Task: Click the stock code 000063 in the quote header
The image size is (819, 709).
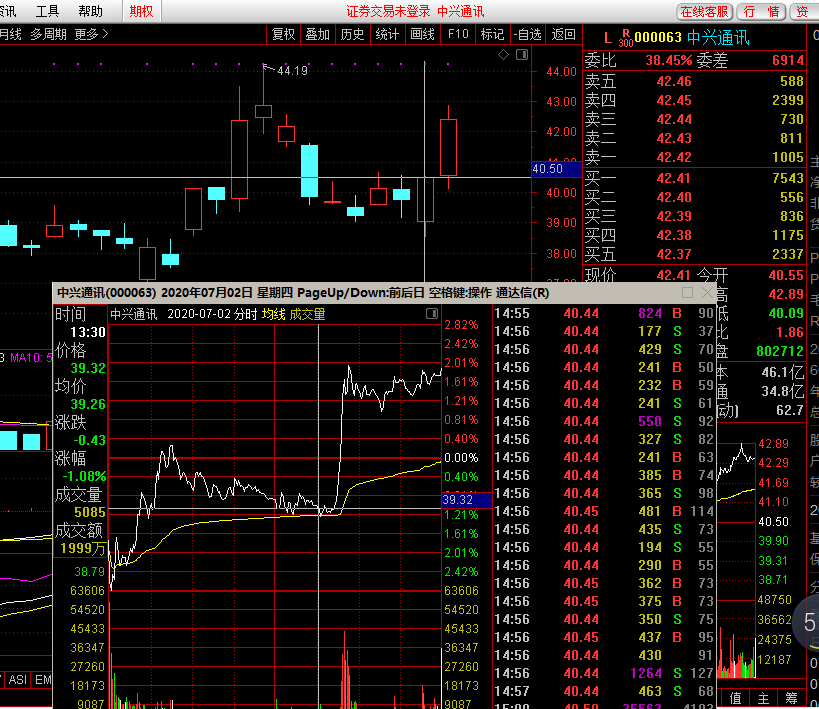Action: pyautogui.click(x=658, y=38)
